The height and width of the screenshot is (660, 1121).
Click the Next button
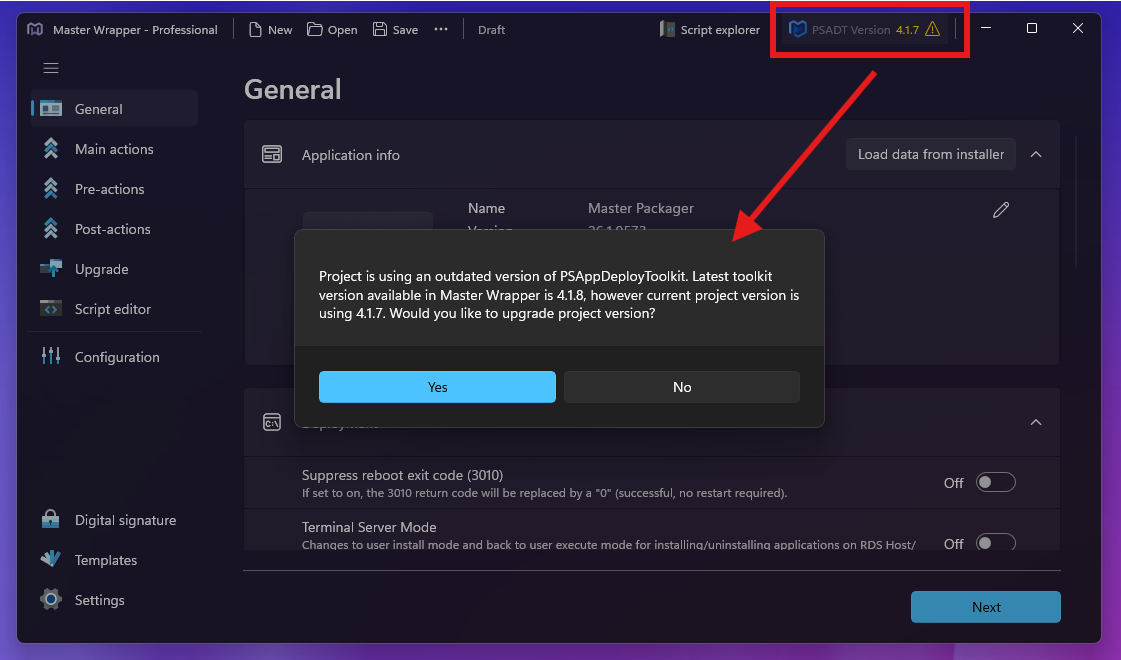(x=985, y=606)
